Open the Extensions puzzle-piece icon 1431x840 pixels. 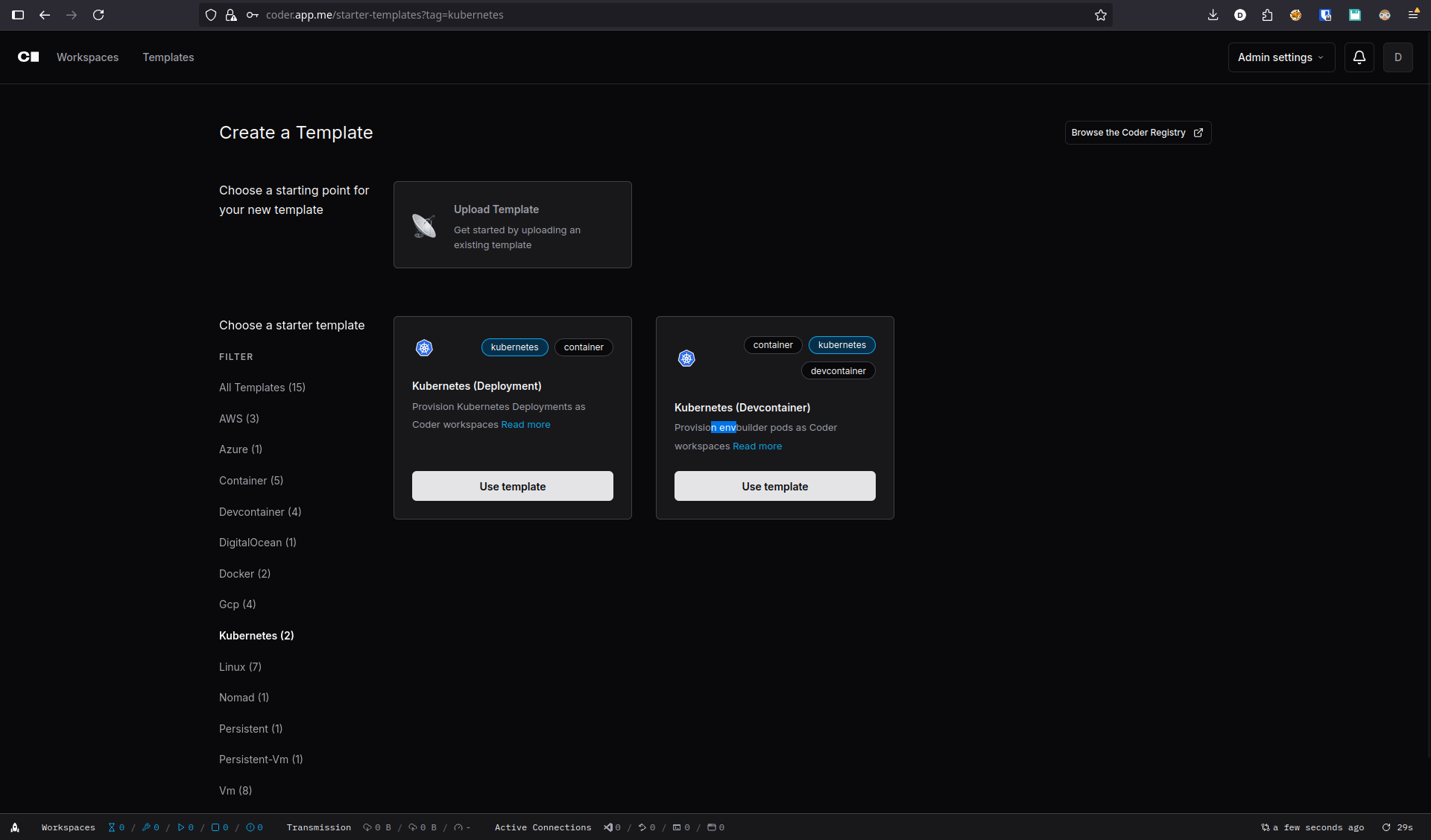[x=1267, y=15]
